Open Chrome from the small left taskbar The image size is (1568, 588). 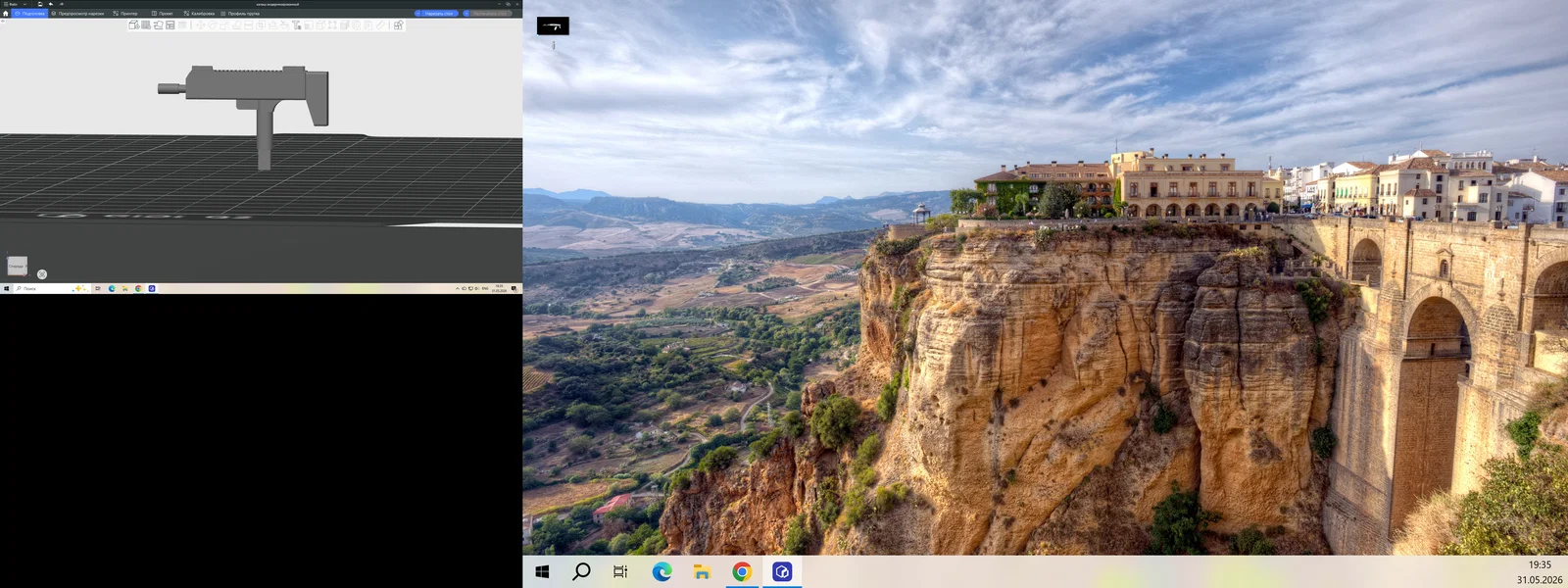tap(138, 288)
